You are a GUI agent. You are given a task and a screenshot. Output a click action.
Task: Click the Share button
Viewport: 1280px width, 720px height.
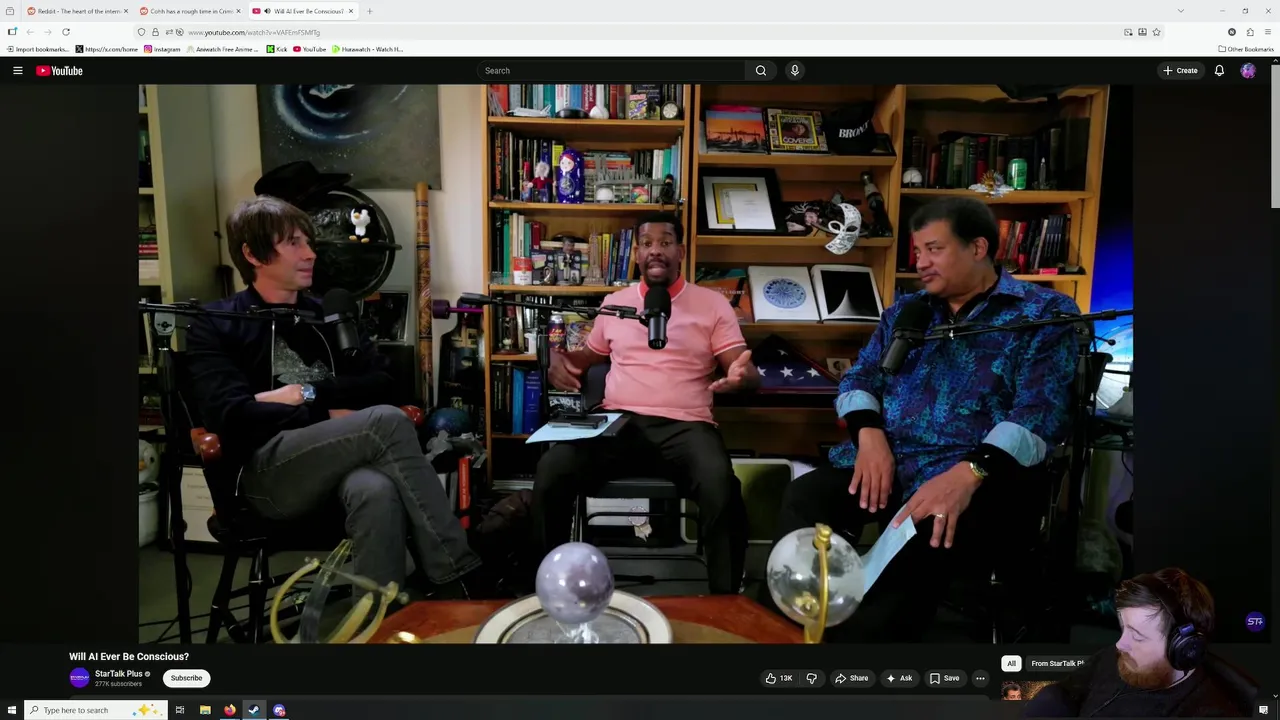point(852,678)
